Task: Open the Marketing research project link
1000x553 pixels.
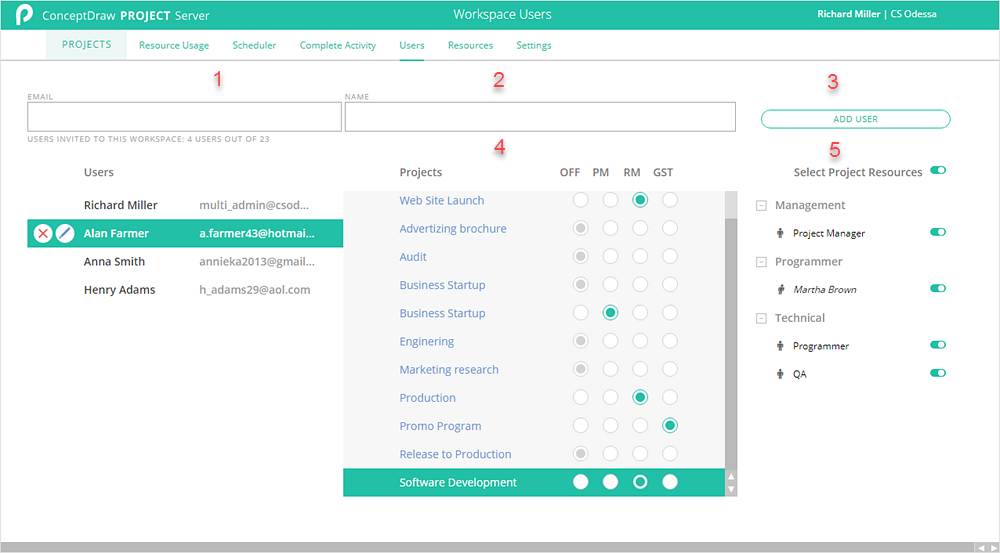Action: 449,369
